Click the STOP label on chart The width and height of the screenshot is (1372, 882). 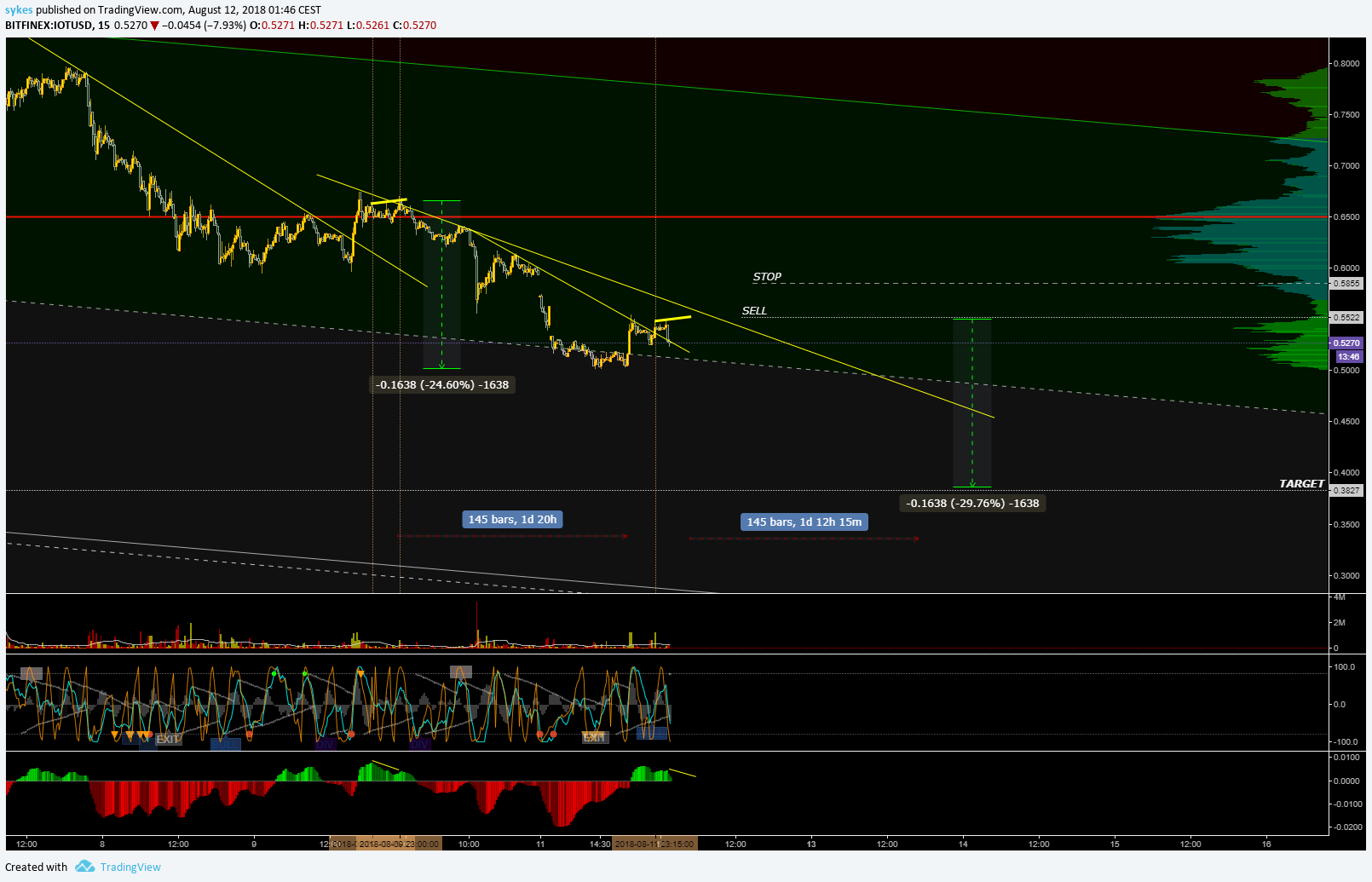coord(767,277)
